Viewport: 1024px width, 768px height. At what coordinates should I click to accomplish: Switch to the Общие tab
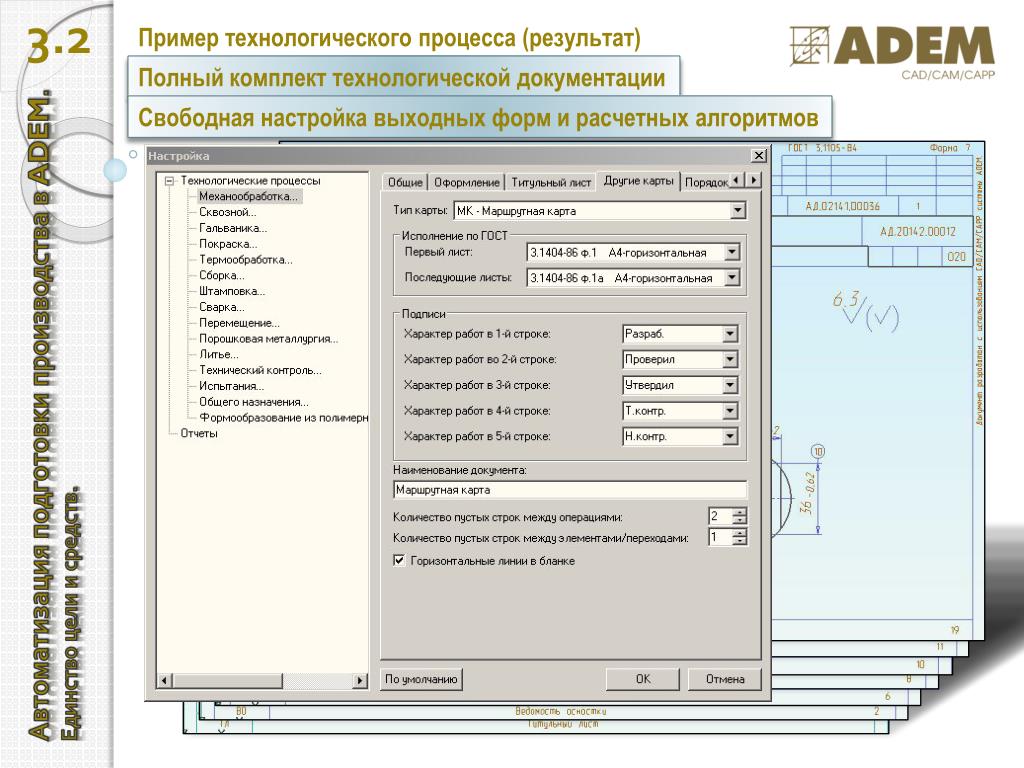point(405,182)
